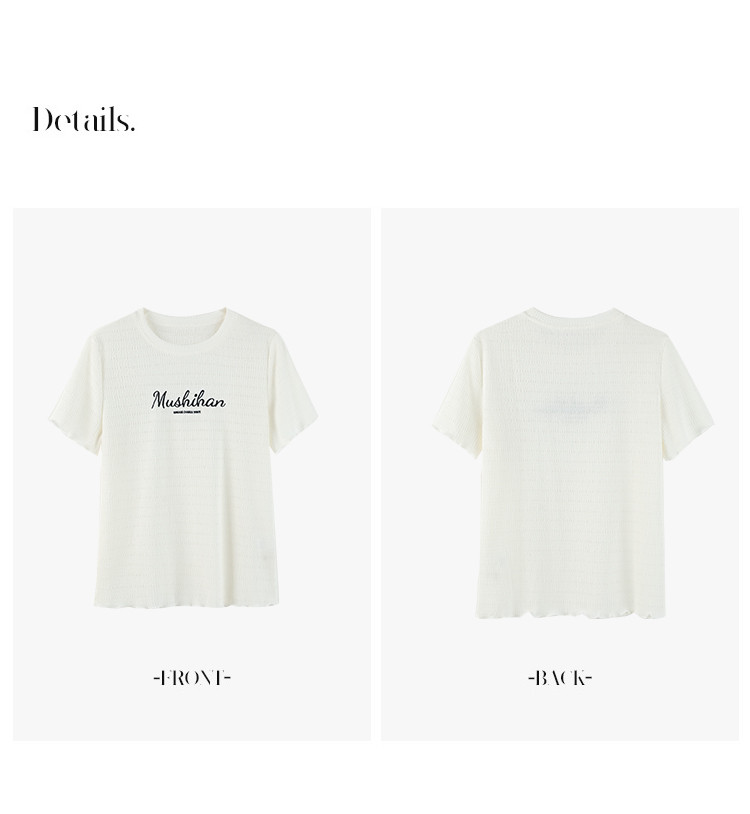Image resolution: width=750 pixels, height=814 pixels.
Task: Click the letter D in Details heading
Action: pyautogui.click(x=43, y=119)
